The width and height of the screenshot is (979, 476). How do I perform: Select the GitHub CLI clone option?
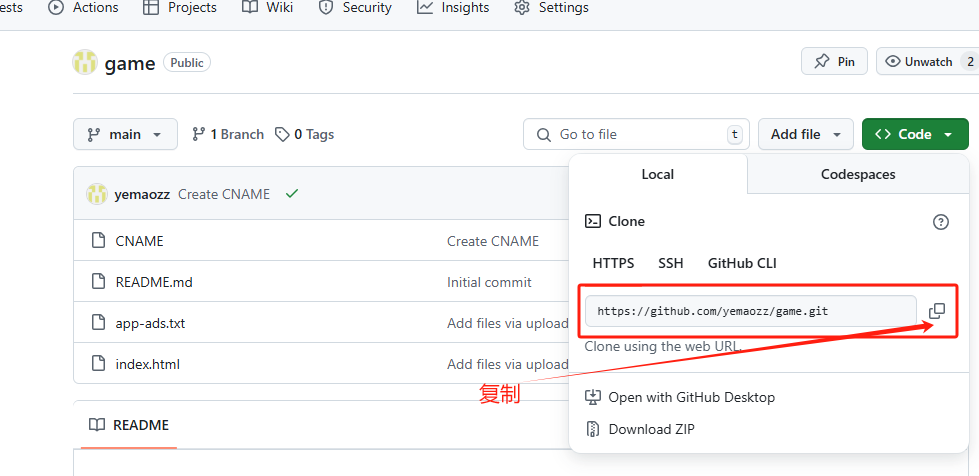tap(742, 263)
